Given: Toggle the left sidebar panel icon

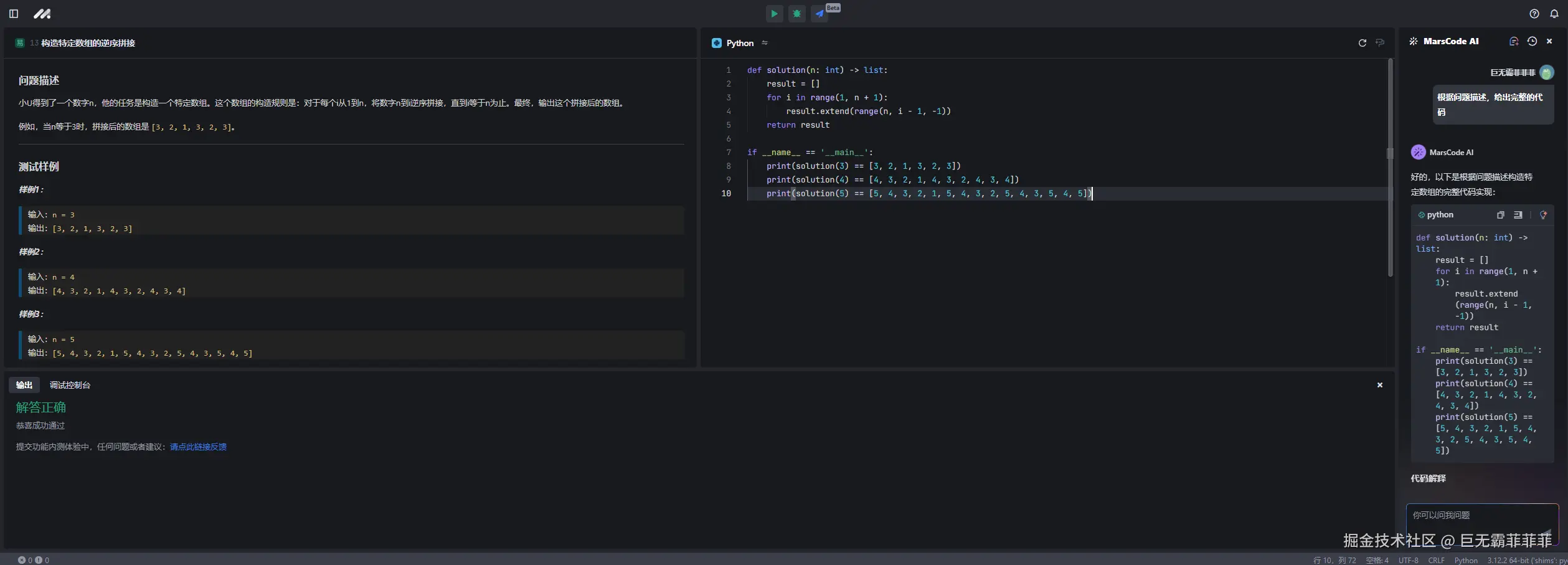Looking at the screenshot, I should pyautogui.click(x=14, y=14).
